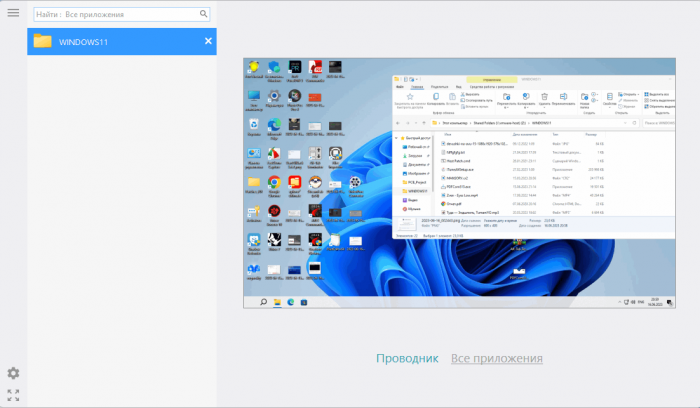This screenshot has height=408, width=700.
Task: Click the full-screen expand arrows icon
Action: click(13, 396)
